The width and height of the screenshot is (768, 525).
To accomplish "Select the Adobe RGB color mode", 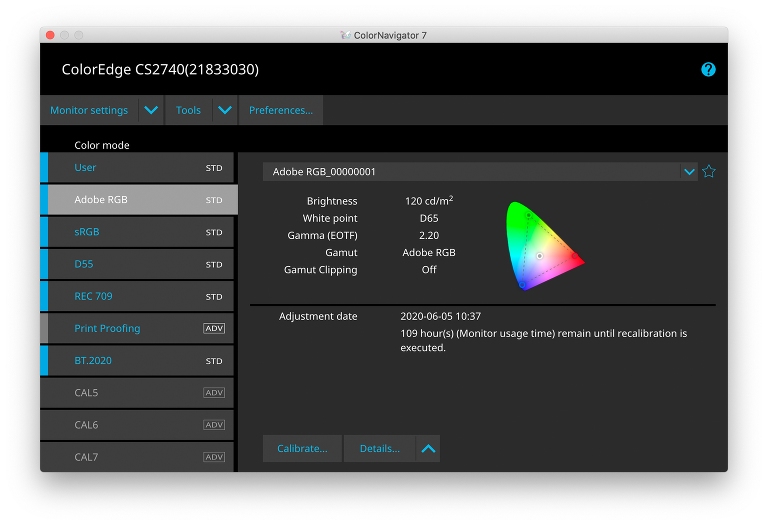I will (x=139, y=200).
